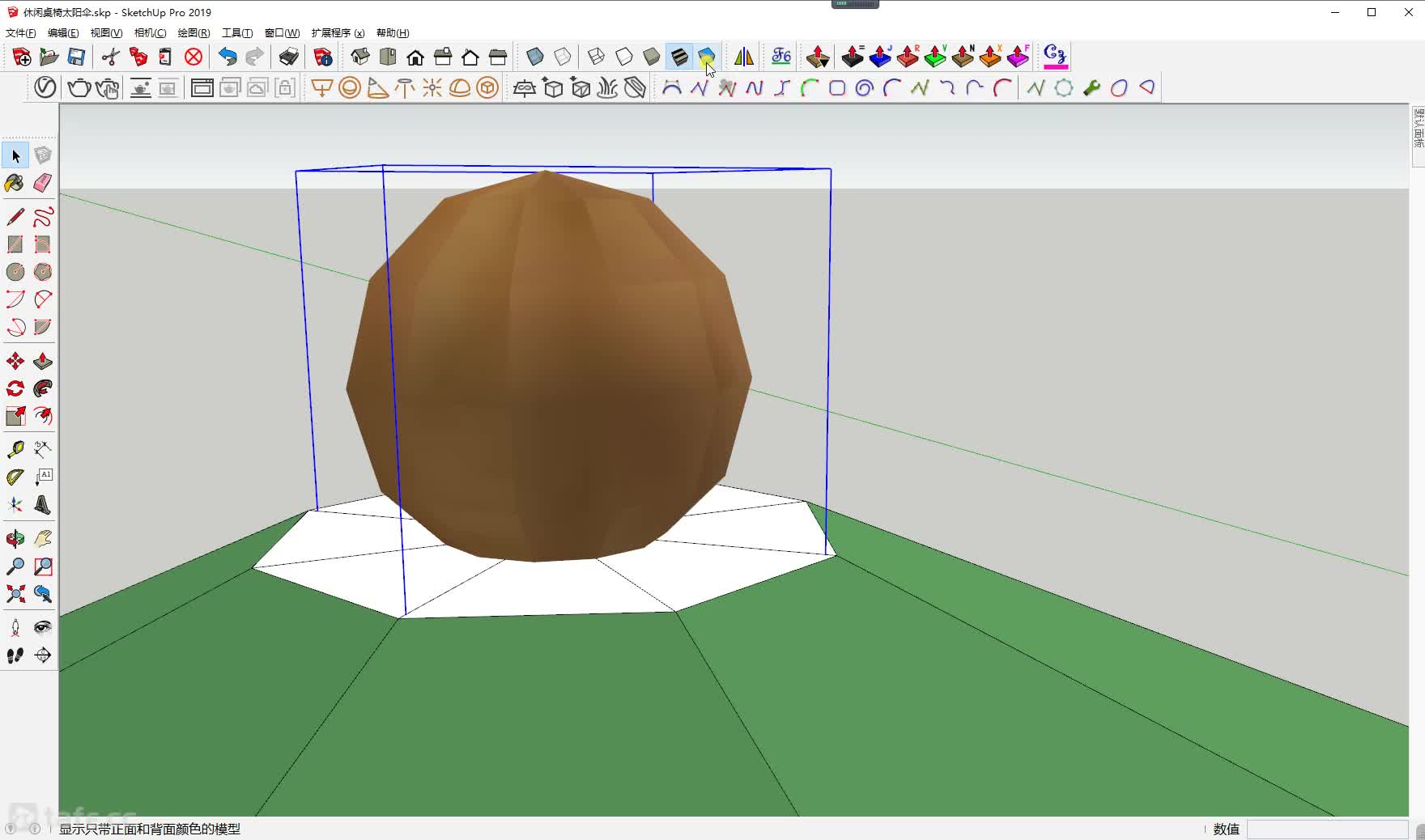Select the Line pencil tool
The width and height of the screenshot is (1425, 840).
coord(15,217)
